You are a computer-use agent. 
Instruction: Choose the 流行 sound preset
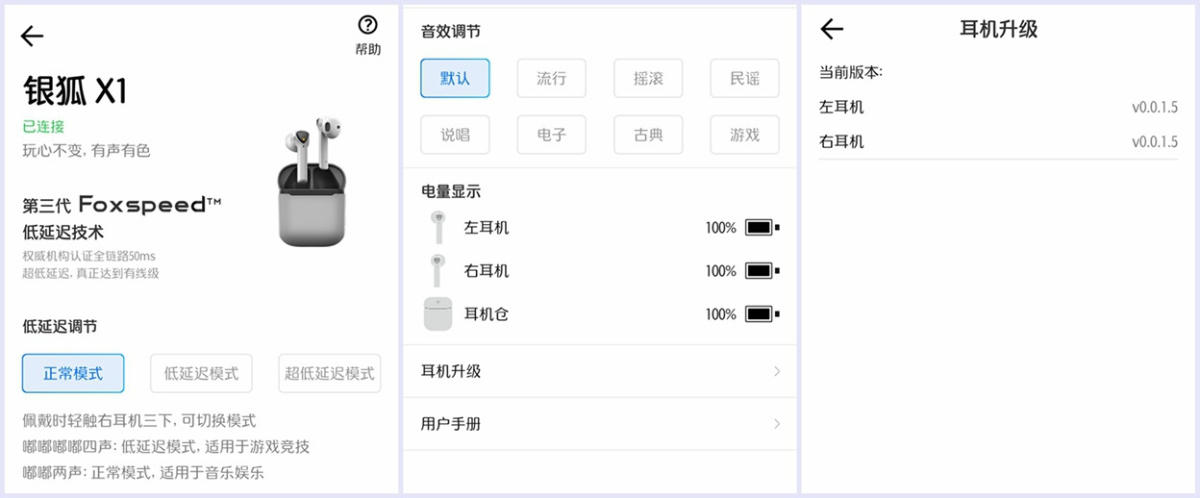click(551, 78)
